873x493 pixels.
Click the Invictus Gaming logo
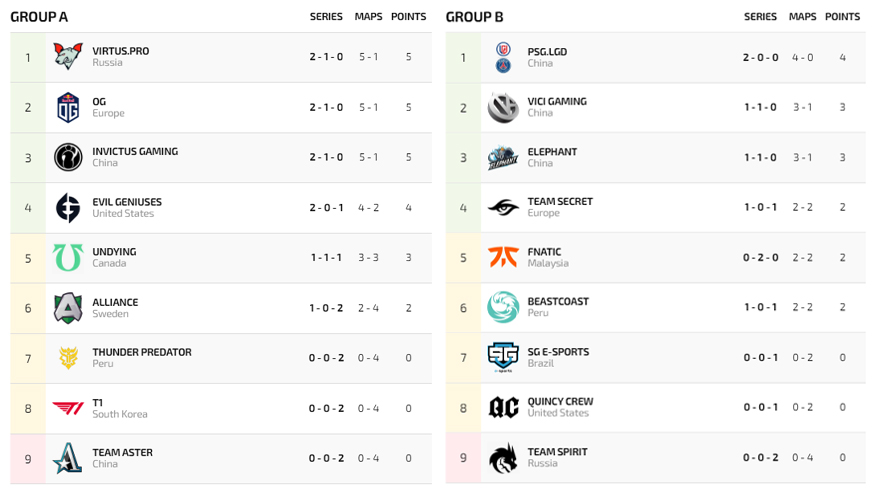coord(68,157)
